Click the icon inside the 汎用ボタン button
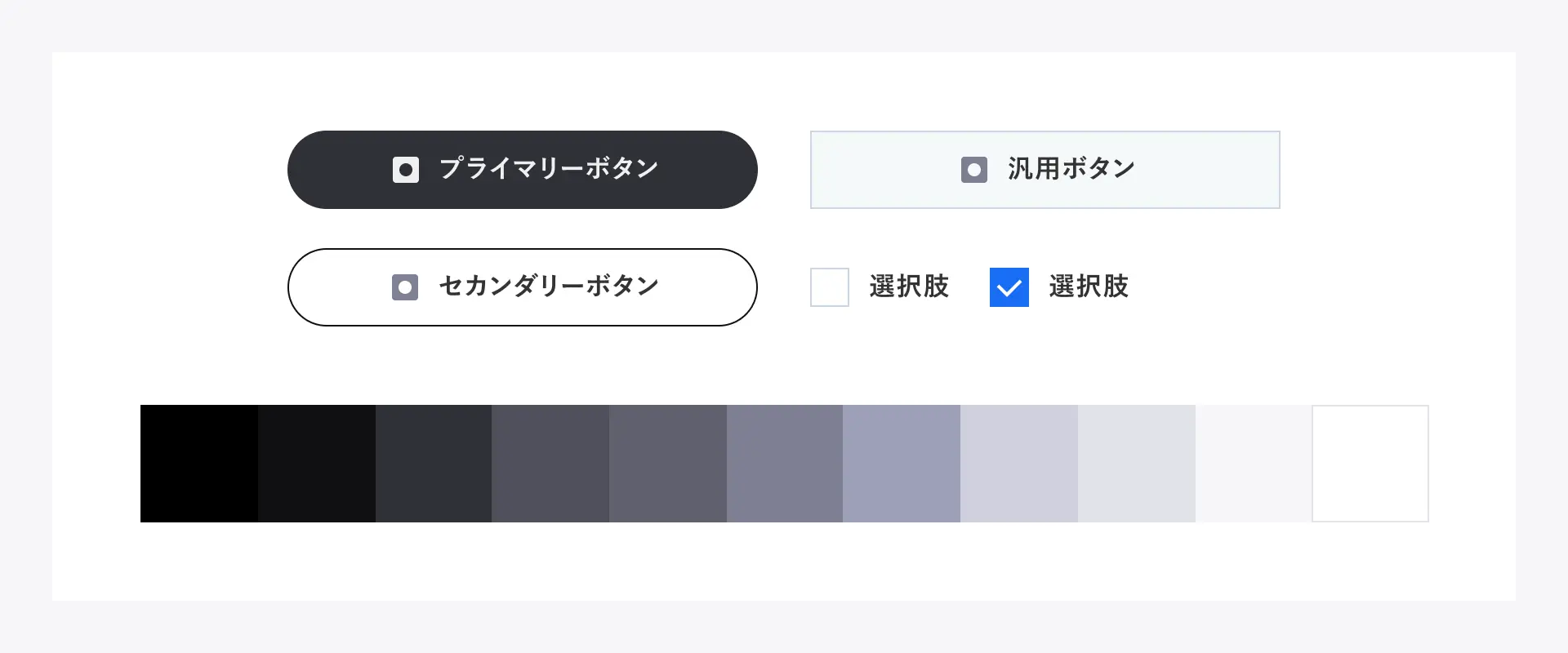The height and width of the screenshot is (653, 1568). click(x=974, y=170)
